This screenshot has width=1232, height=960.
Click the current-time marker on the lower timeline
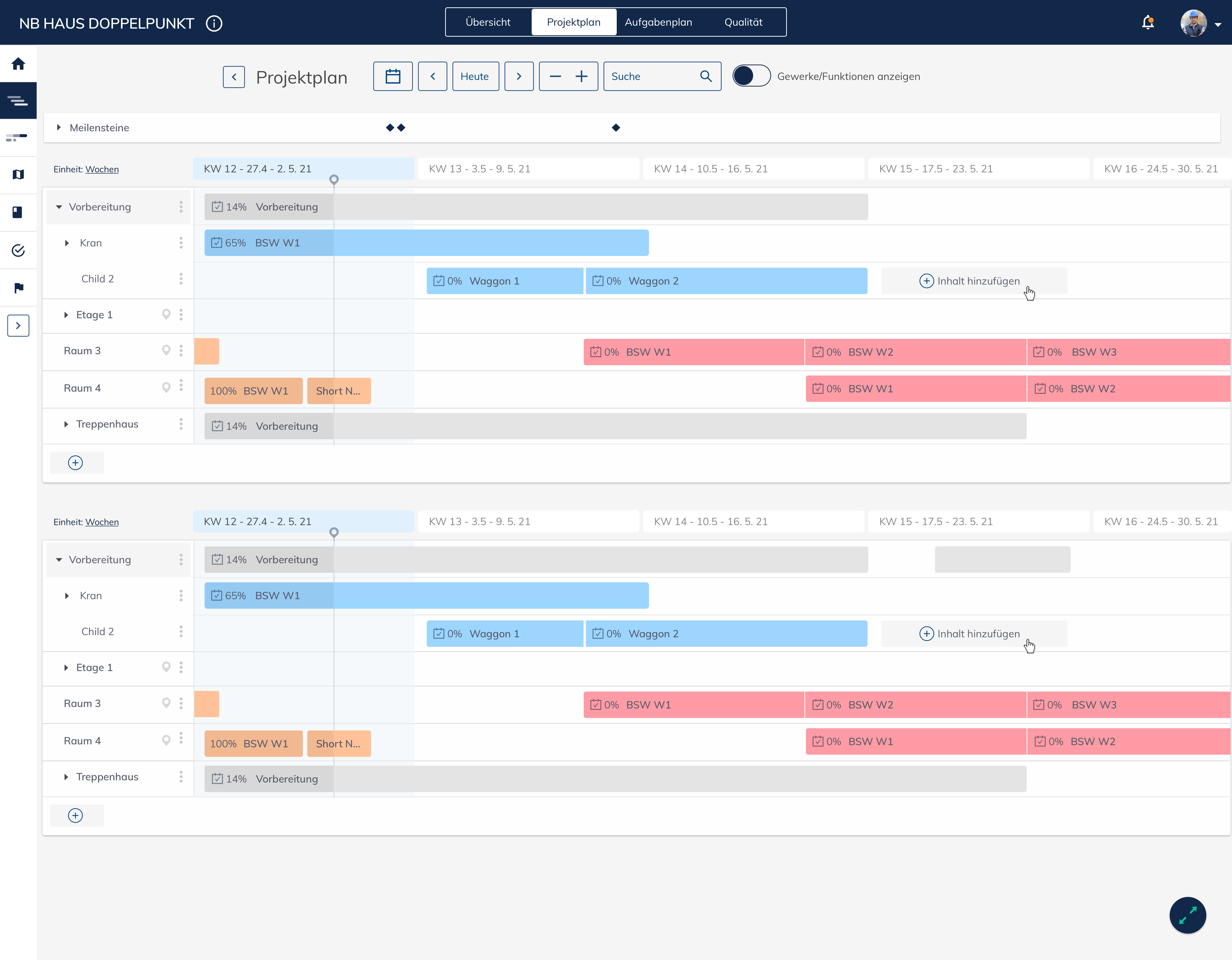(x=334, y=532)
